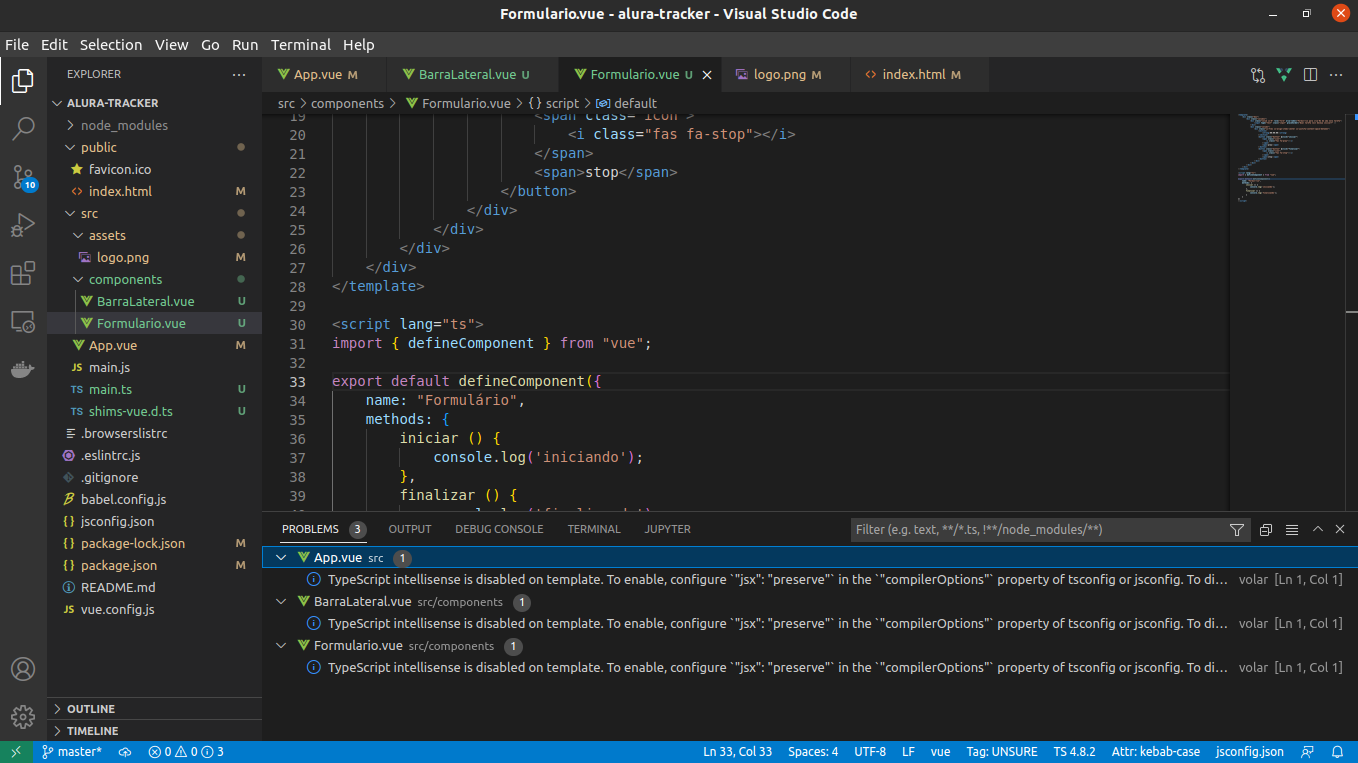1358x763 pixels.
Task: Open the Terminal menu
Action: pyautogui.click(x=301, y=45)
